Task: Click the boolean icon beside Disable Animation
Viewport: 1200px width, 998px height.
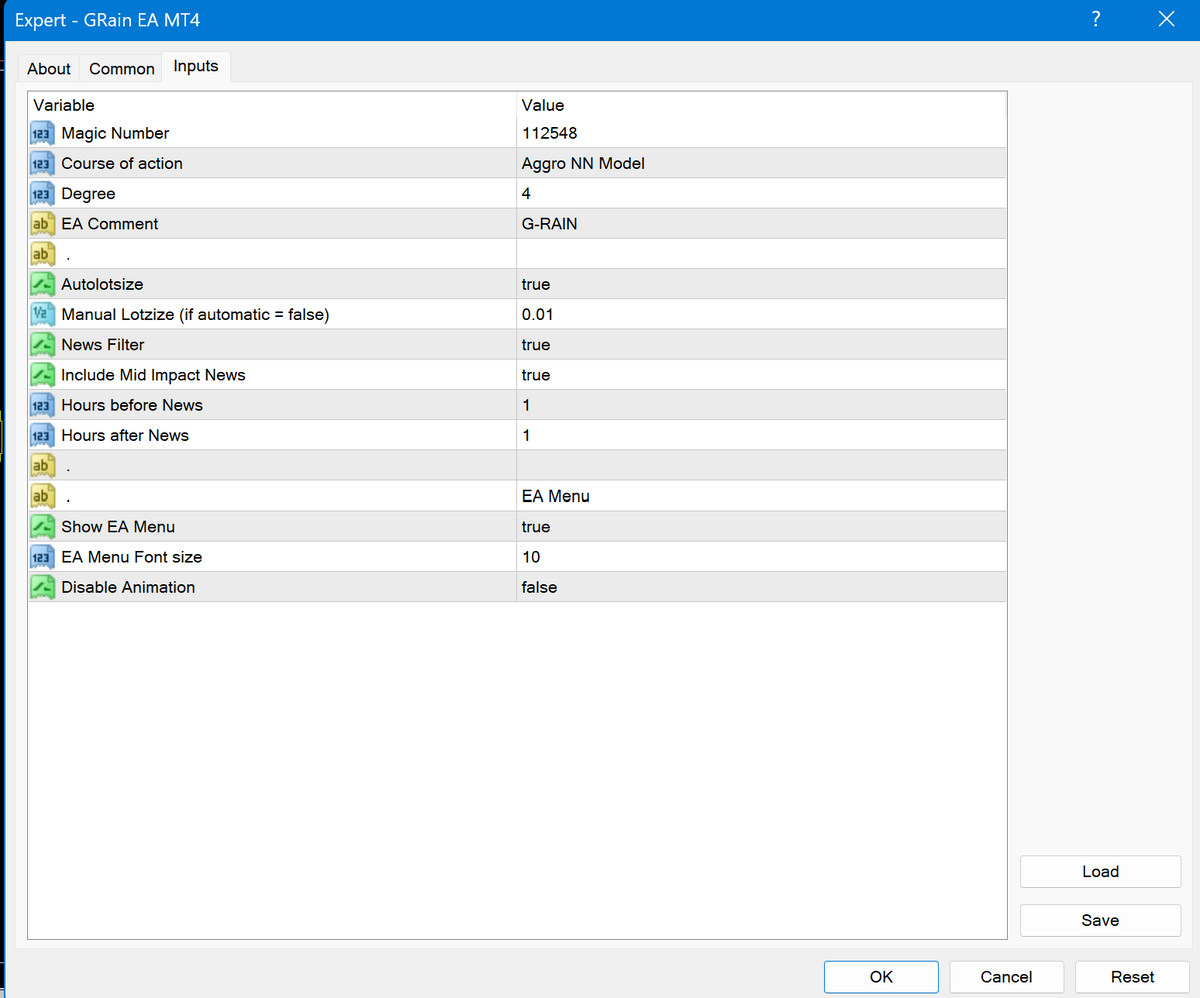Action: pos(42,588)
